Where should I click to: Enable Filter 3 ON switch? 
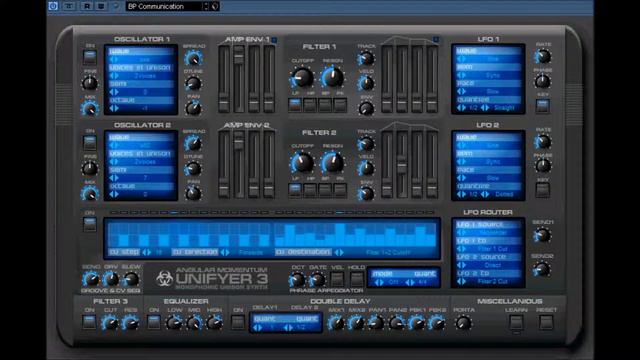click(x=89, y=322)
